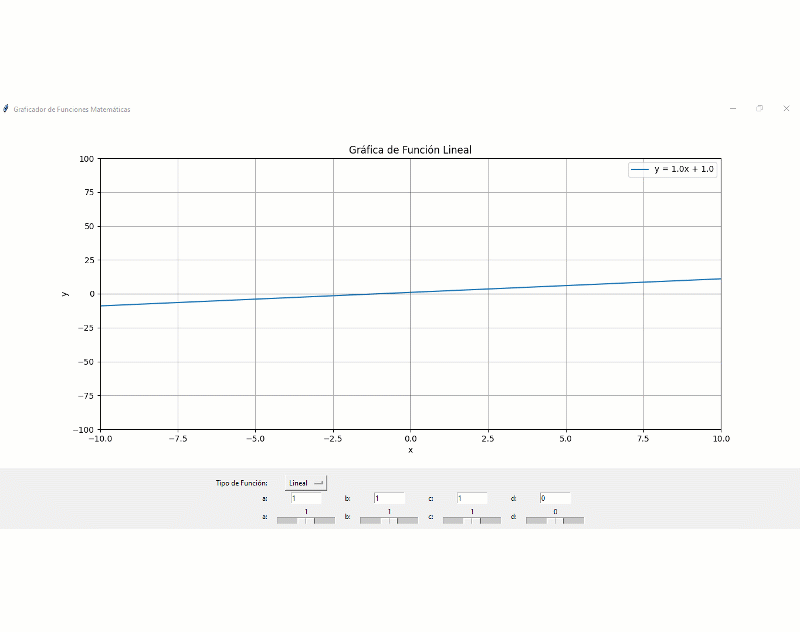This screenshot has height=632, width=800.
Task: Click the y = 1.0x + 1.0 legend
Action: tap(672, 170)
